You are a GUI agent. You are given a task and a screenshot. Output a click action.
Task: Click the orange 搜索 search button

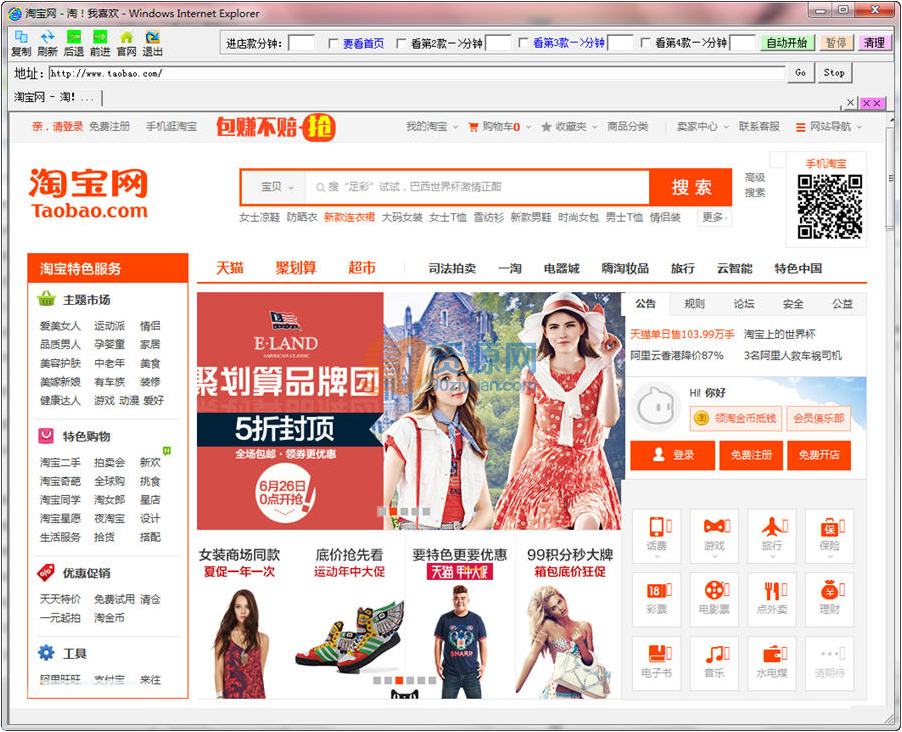(x=691, y=187)
